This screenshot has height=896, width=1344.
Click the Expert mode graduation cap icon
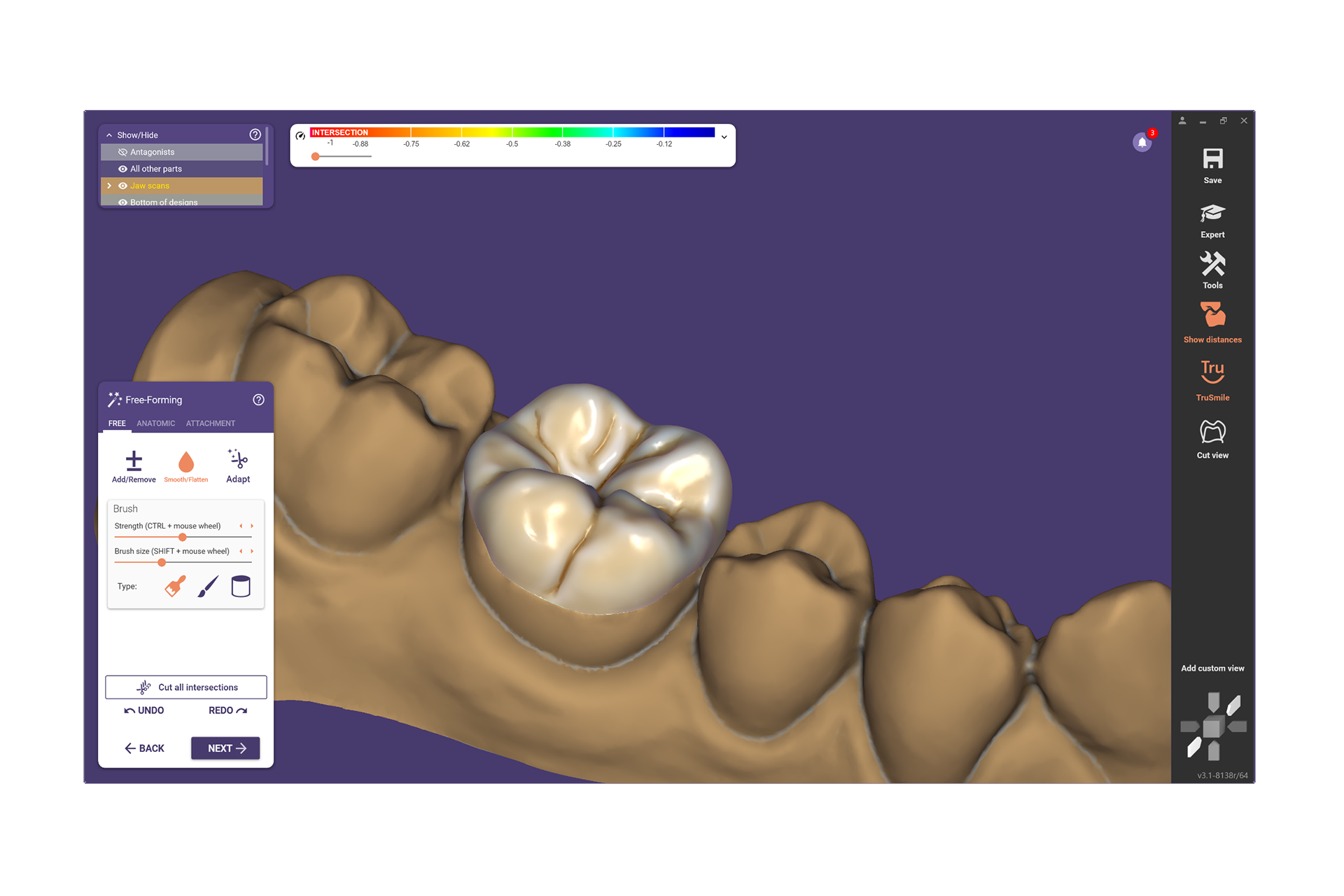[x=1212, y=213]
